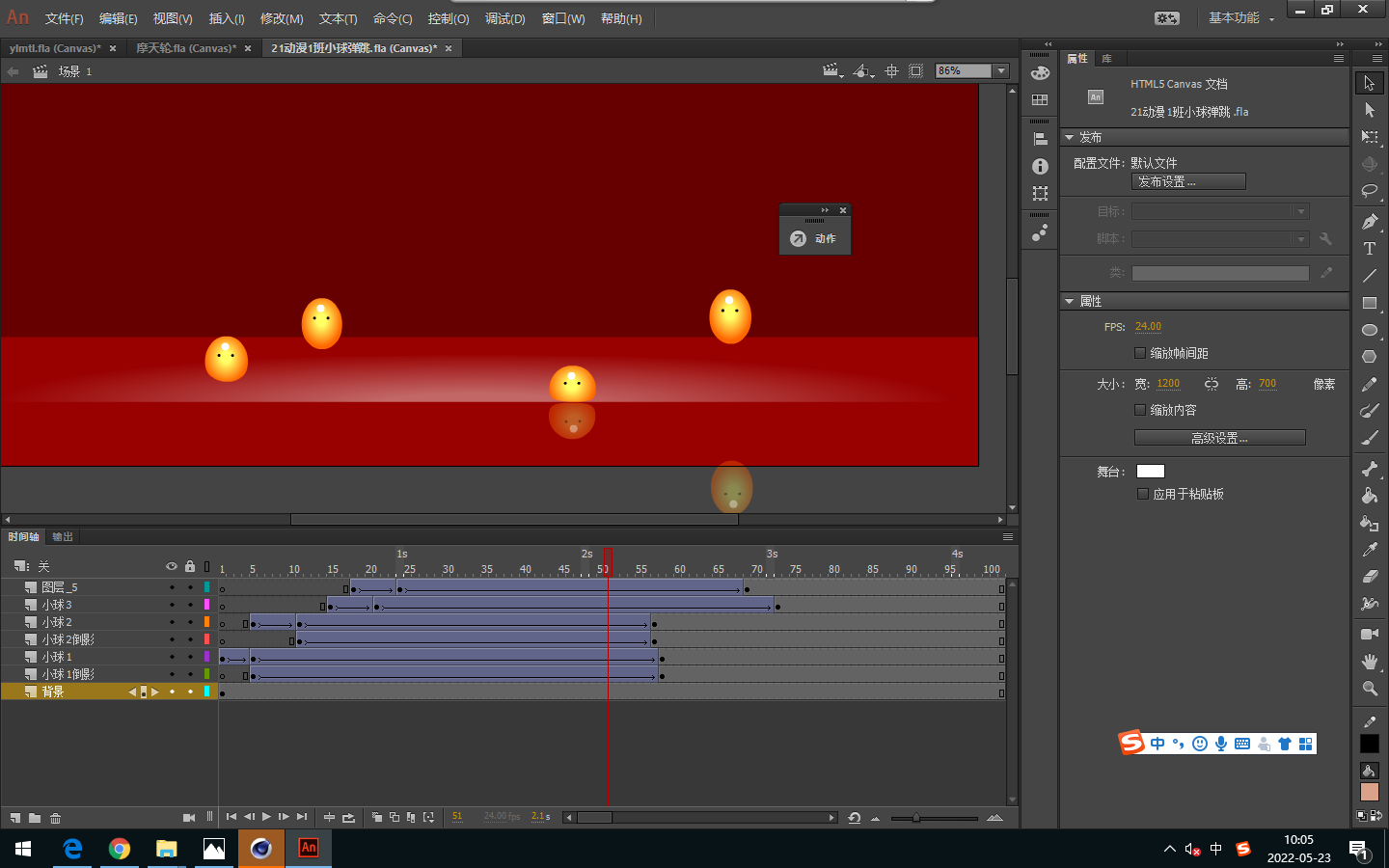This screenshot has width=1389, height=868.
Task: Select the Eraser tool
Action: [x=1369, y=577]
